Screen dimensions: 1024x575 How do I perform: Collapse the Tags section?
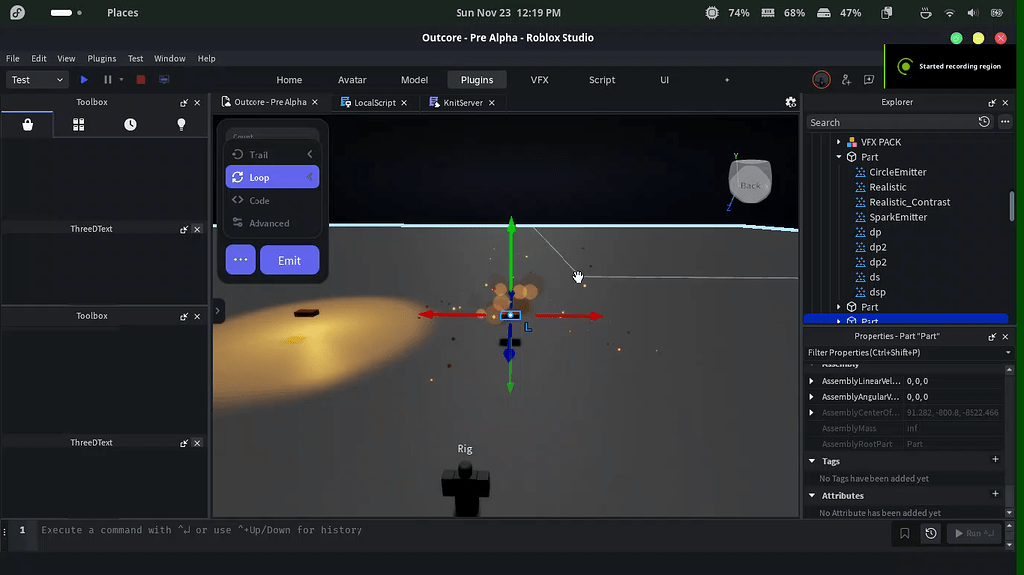tap(812, 461)
